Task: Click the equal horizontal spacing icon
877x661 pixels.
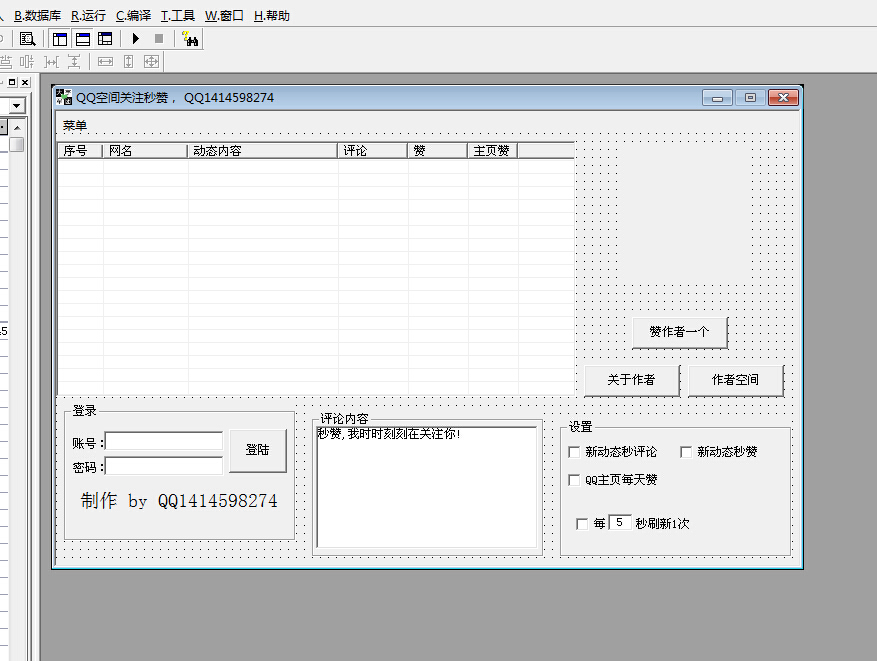Action: [x=51, y=62]
